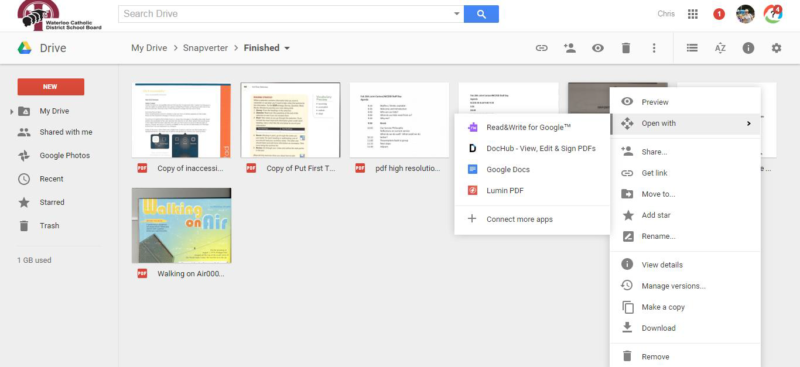Click the blue search button
Viewport: 800px width, 367px height.
(x=481, y=14)
